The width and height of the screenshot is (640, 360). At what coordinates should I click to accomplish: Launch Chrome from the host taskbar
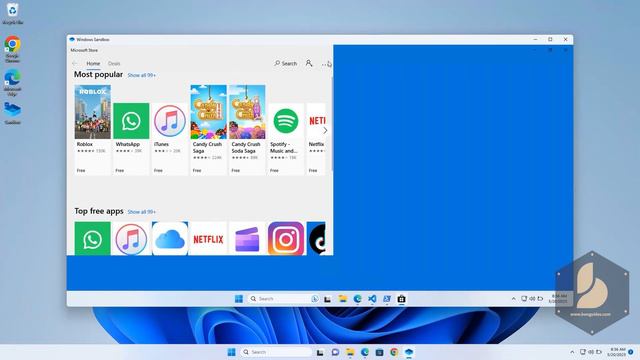(x=394, y=352)
